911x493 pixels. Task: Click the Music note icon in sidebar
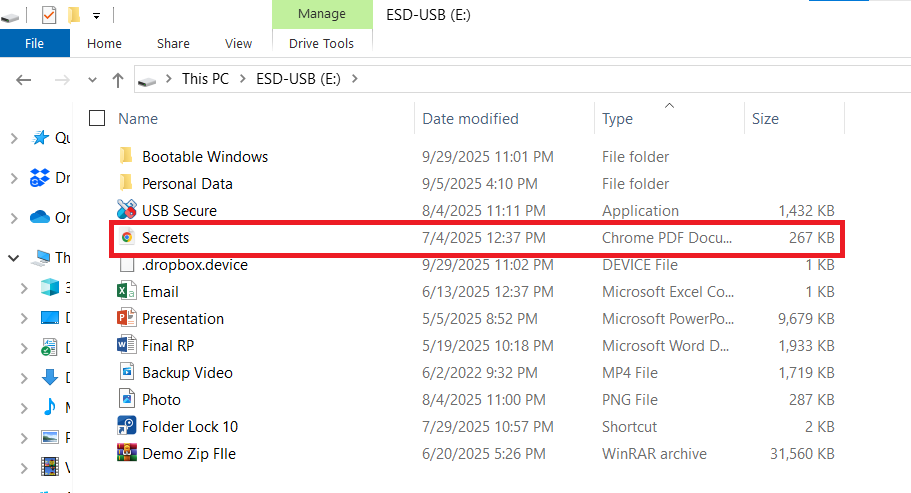pos(50,406)
